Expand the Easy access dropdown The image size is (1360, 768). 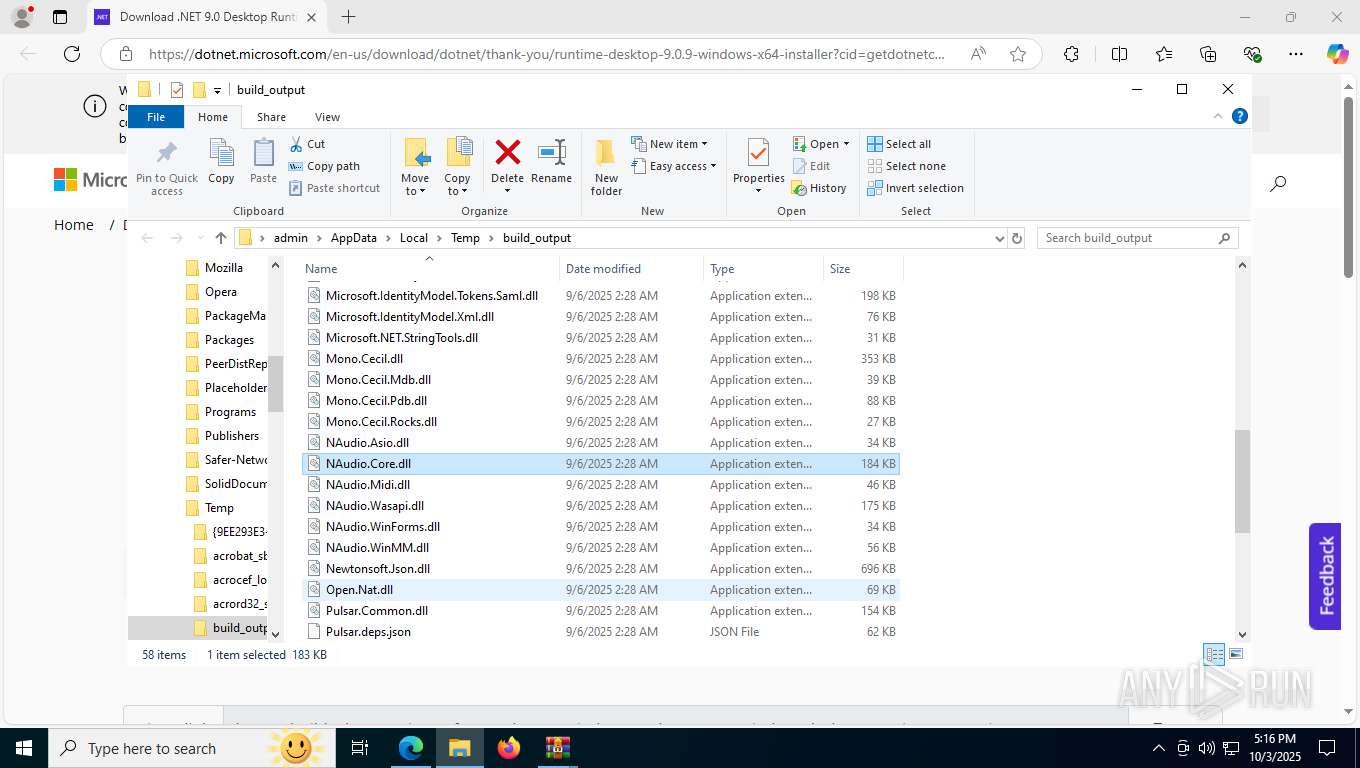[674, 166]
